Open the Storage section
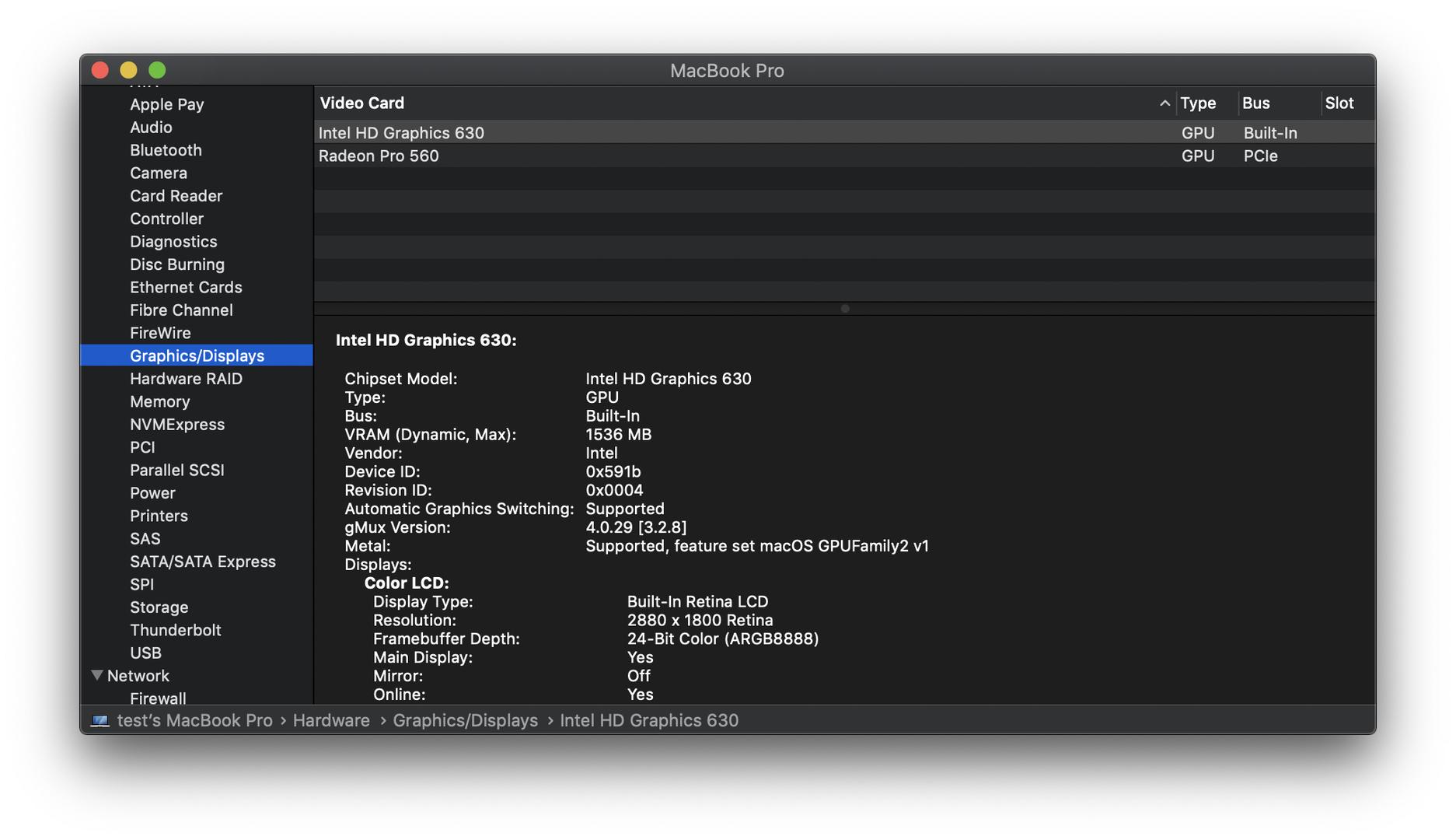This screenshot has height=840, width=1456. pos(159,607)
